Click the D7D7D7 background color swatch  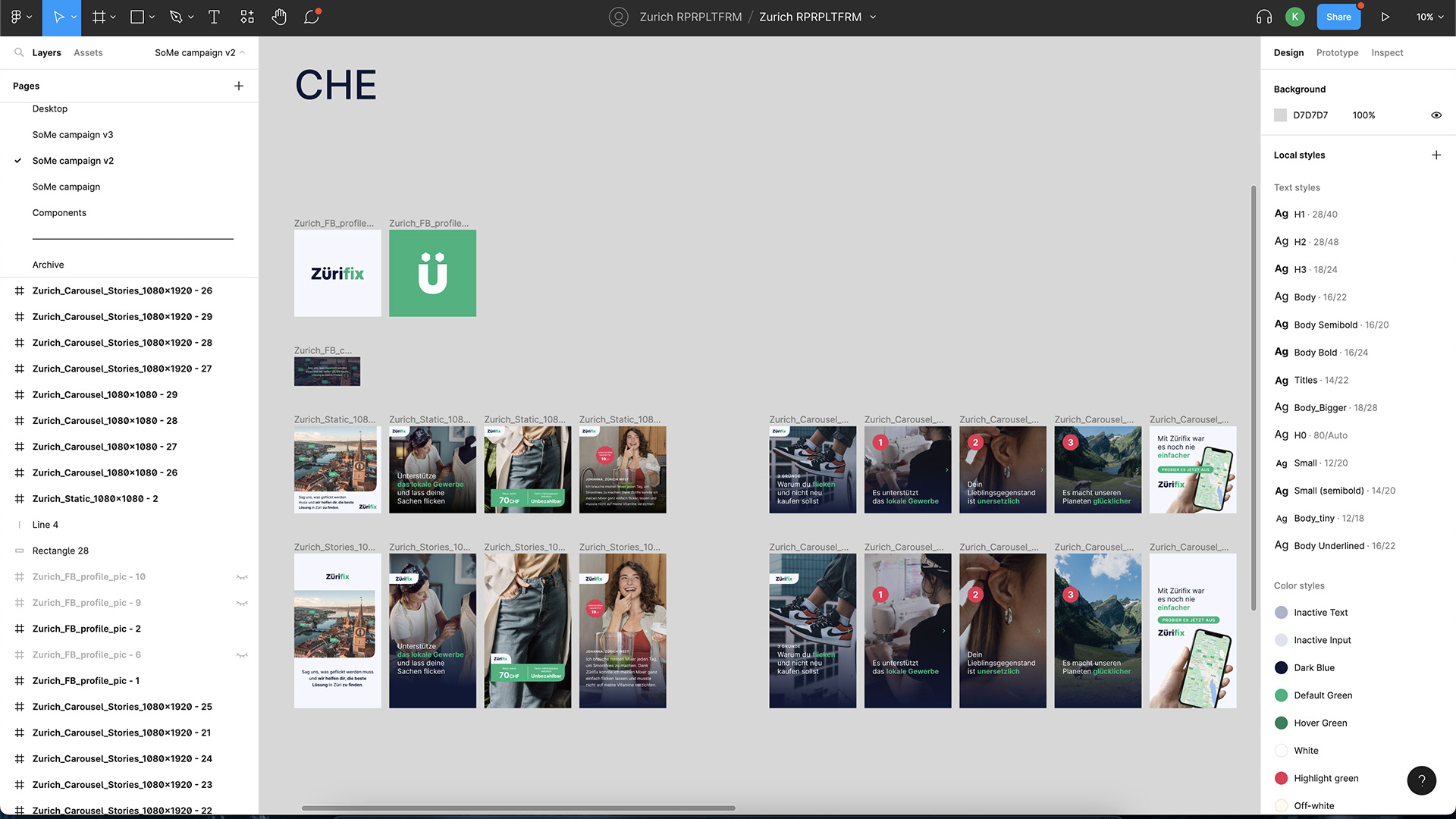[1280, 115]
